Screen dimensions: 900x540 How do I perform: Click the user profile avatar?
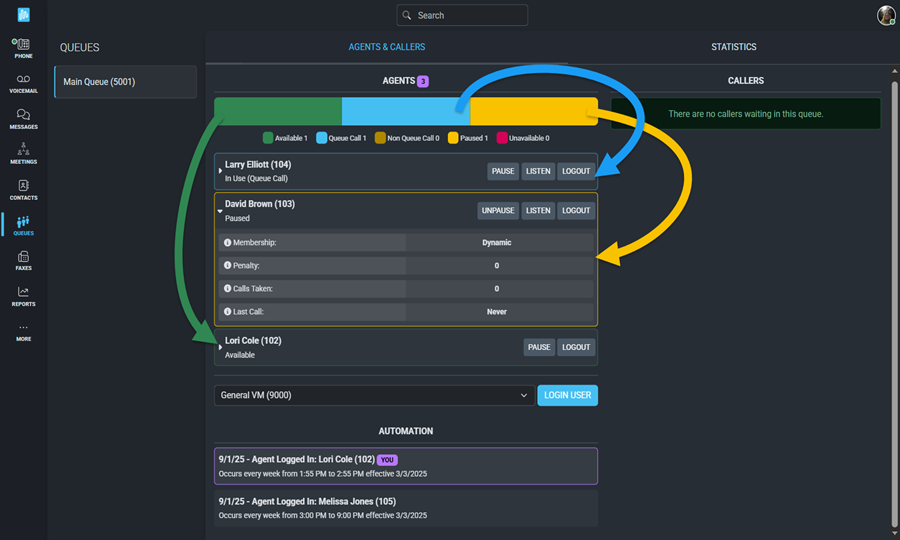pyautogui.click(x=885, y=15)
